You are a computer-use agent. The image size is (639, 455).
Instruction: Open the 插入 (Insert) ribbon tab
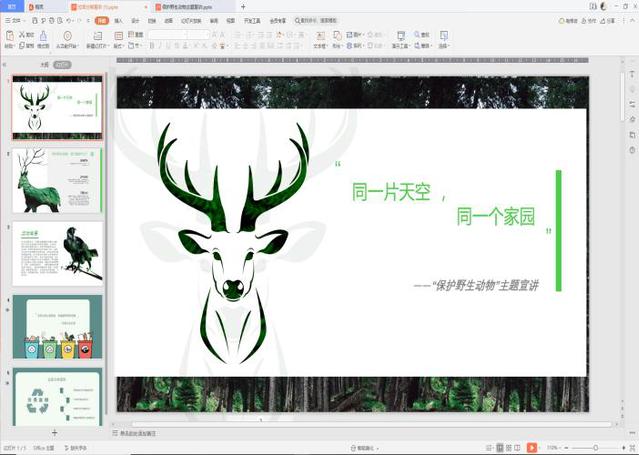coord(119,20)
